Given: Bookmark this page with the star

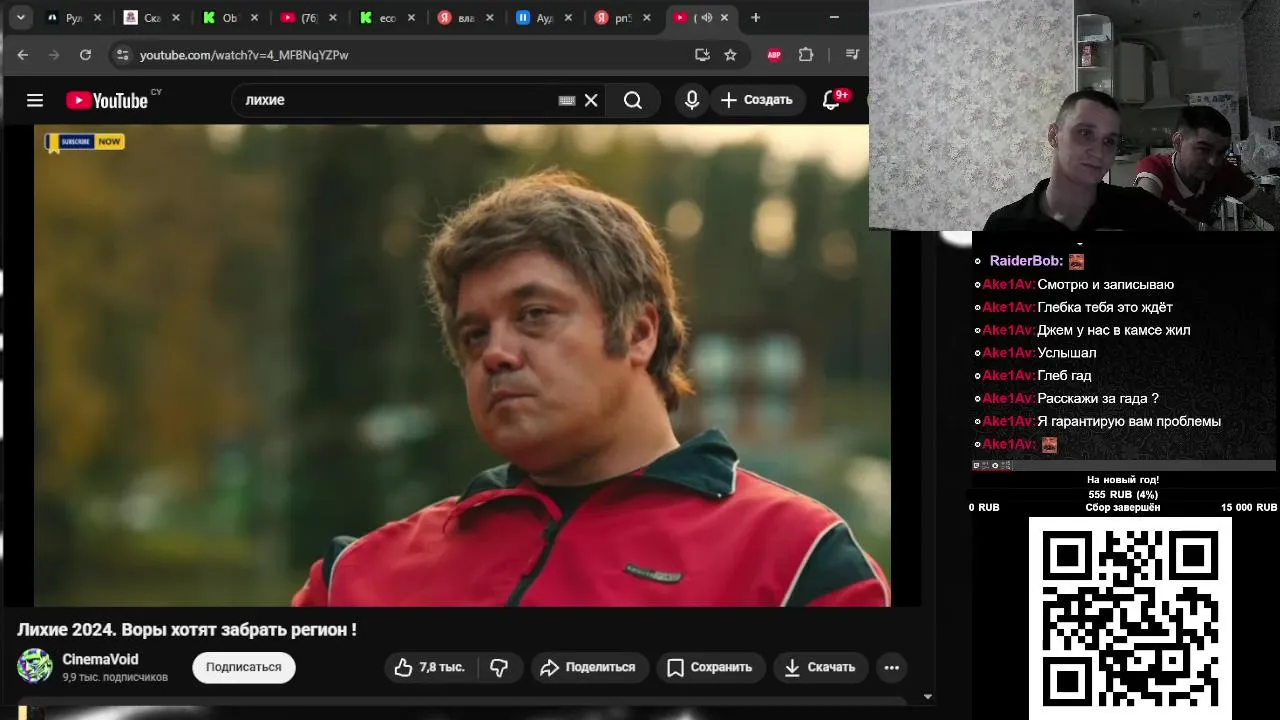Looking at the screenshot, I should point(730,55).
